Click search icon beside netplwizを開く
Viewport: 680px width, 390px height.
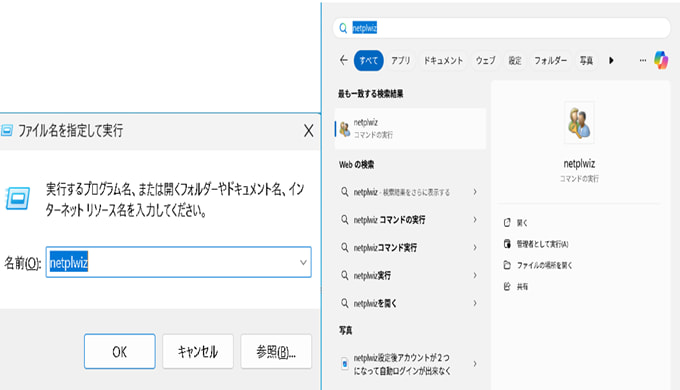(344, 303)
